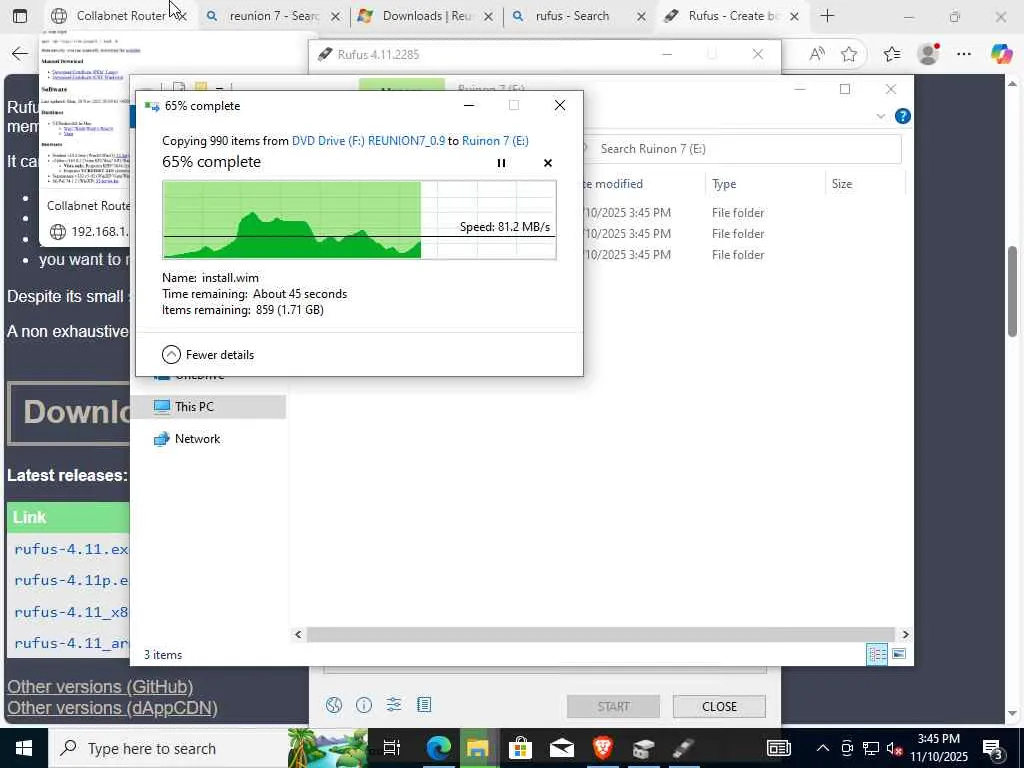Screen dimensions: 1024x768
Task: Switch to Downloads | Reu tab
Action: point(426,16)
